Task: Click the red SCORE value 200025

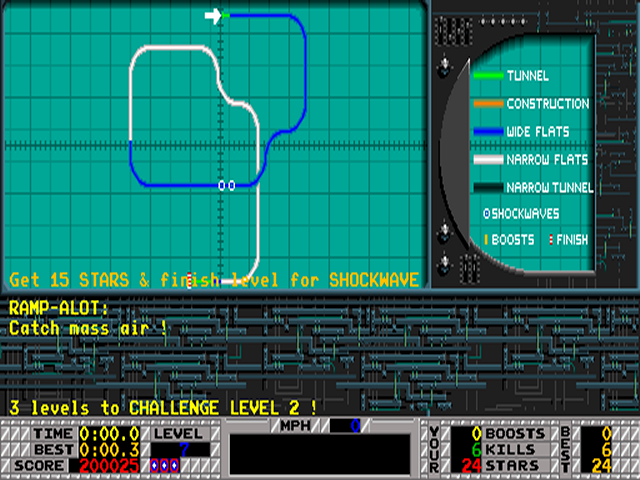Action: [x=109, y=466]
